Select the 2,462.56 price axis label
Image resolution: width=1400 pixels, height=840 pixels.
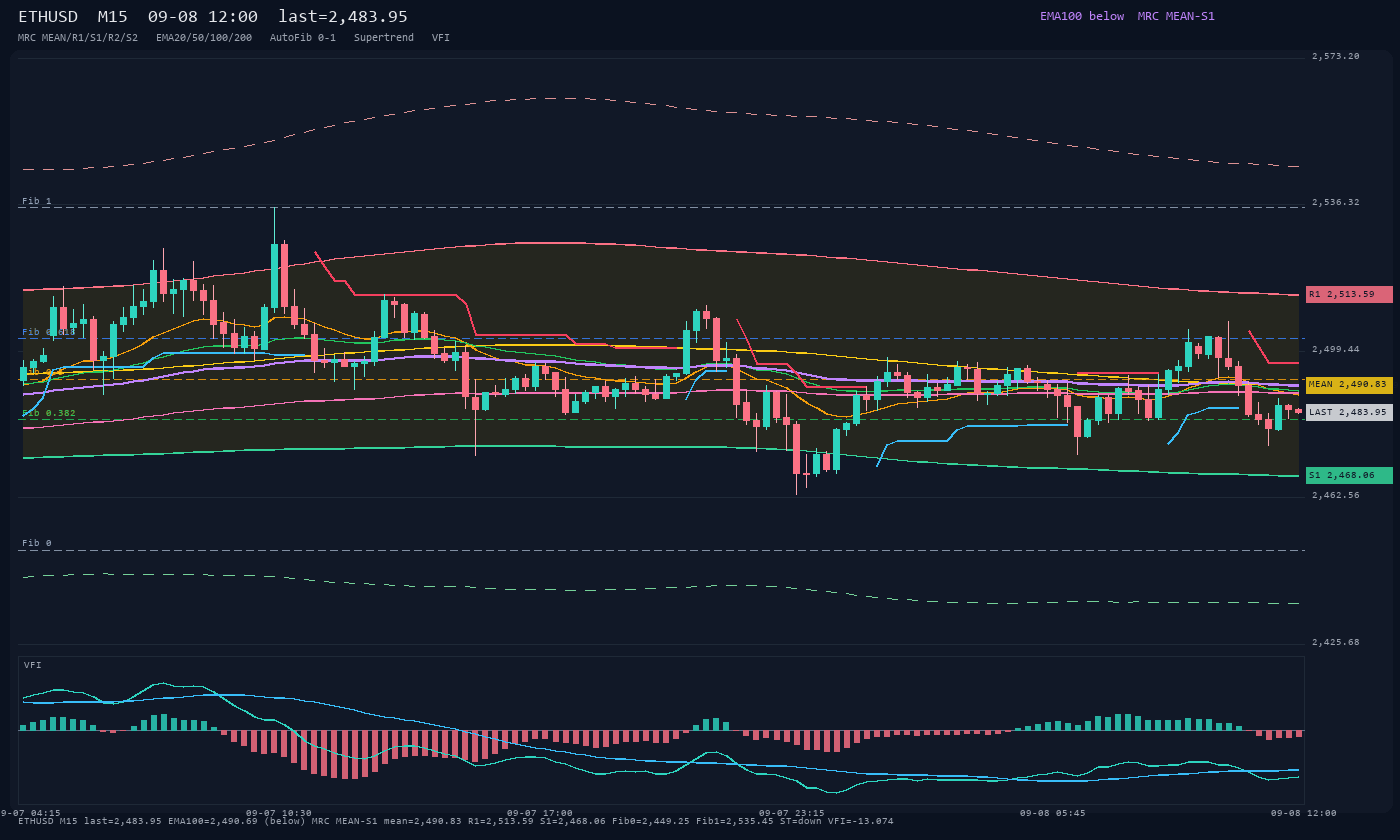tap(1336, 495)
